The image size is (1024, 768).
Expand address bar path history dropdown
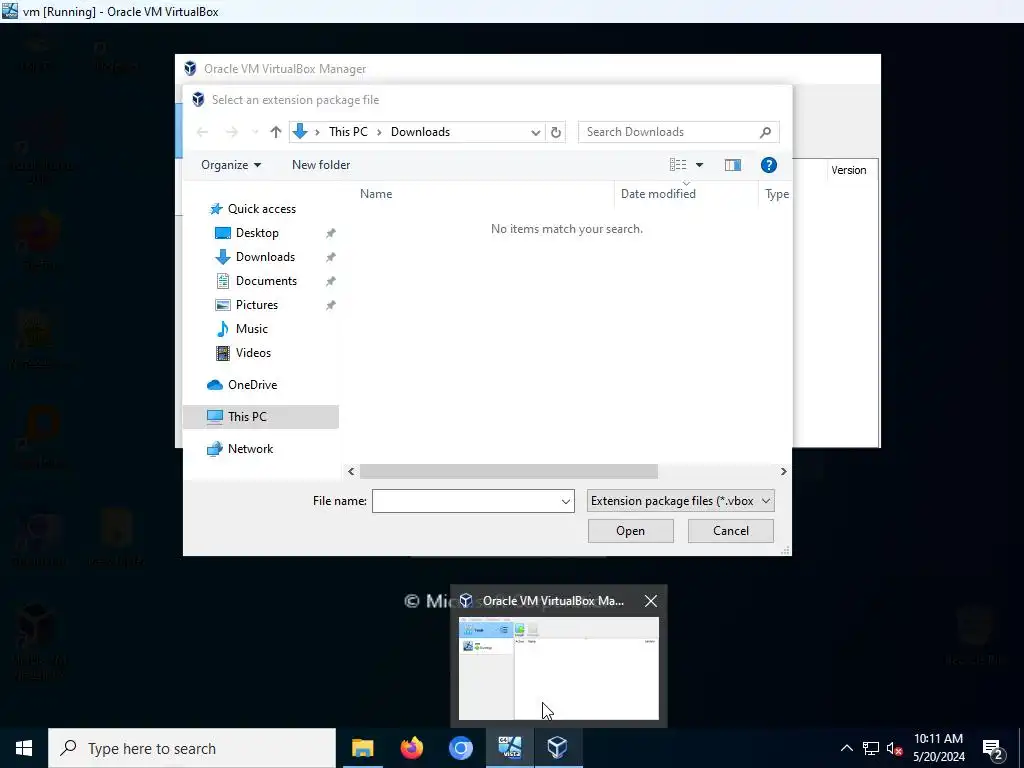536,132
